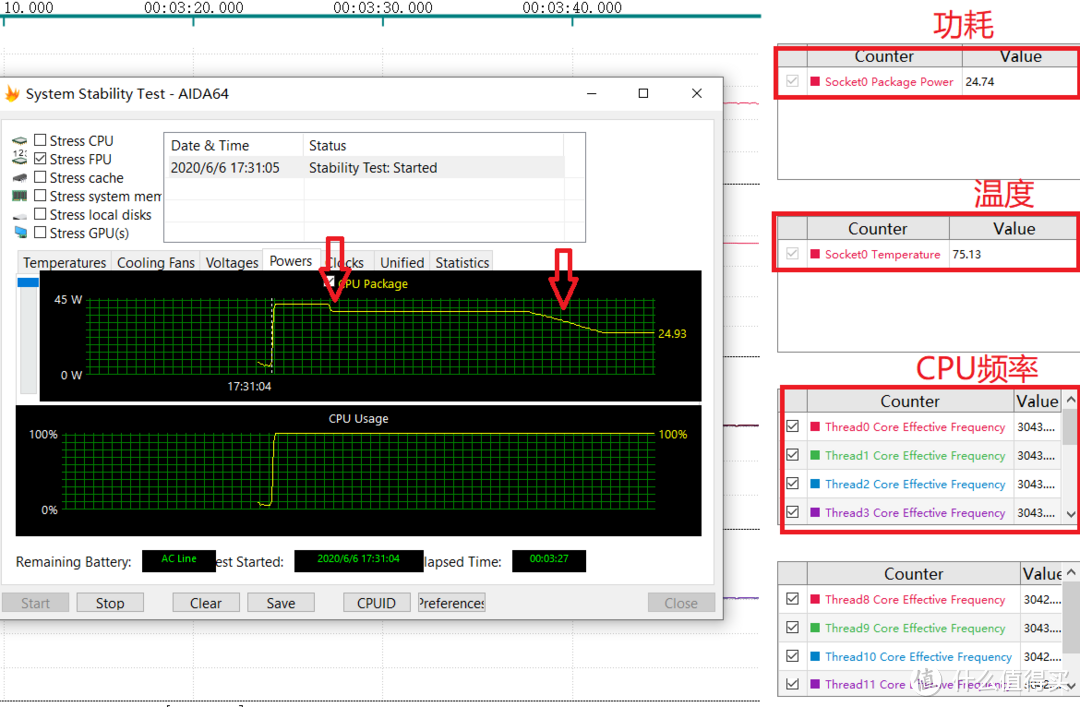Image resolution: width=1080 pixels, height=707 pixels.
Task: Click the memory module icon beside Stress system memory
Action: click(20, 196)
